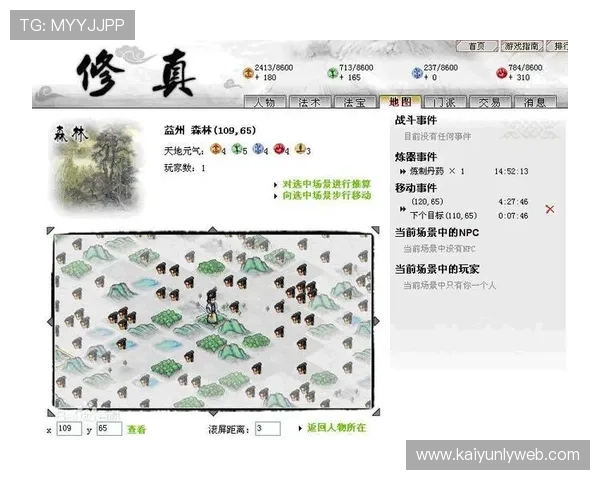Screen dimensions: 600x480
Task: Click the 森林 forest scene thumbnail
Action: (96, 168)
